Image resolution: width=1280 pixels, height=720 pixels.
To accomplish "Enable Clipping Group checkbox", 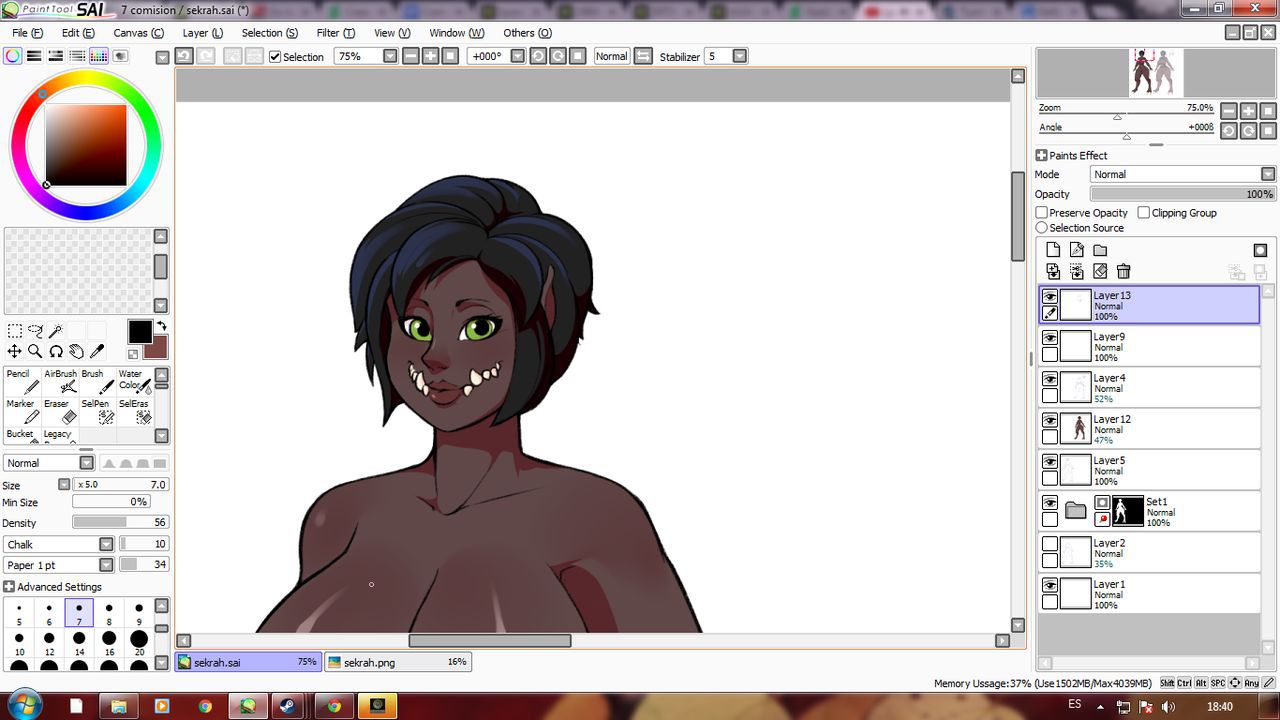I will click(x=1143, y=213).
